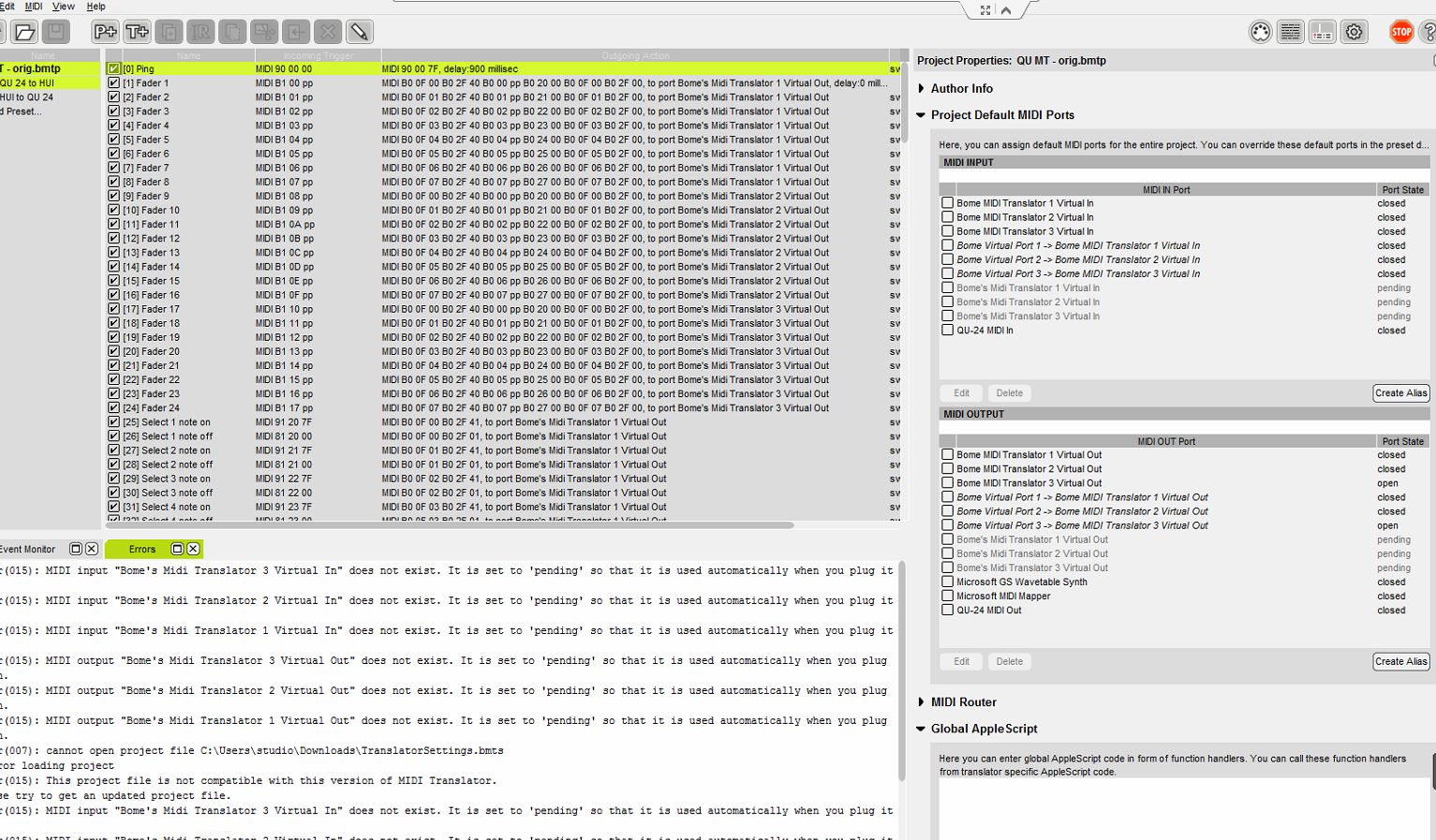
Task: Check the QU-24 MIDI In input port
Action: coord(947,330)
